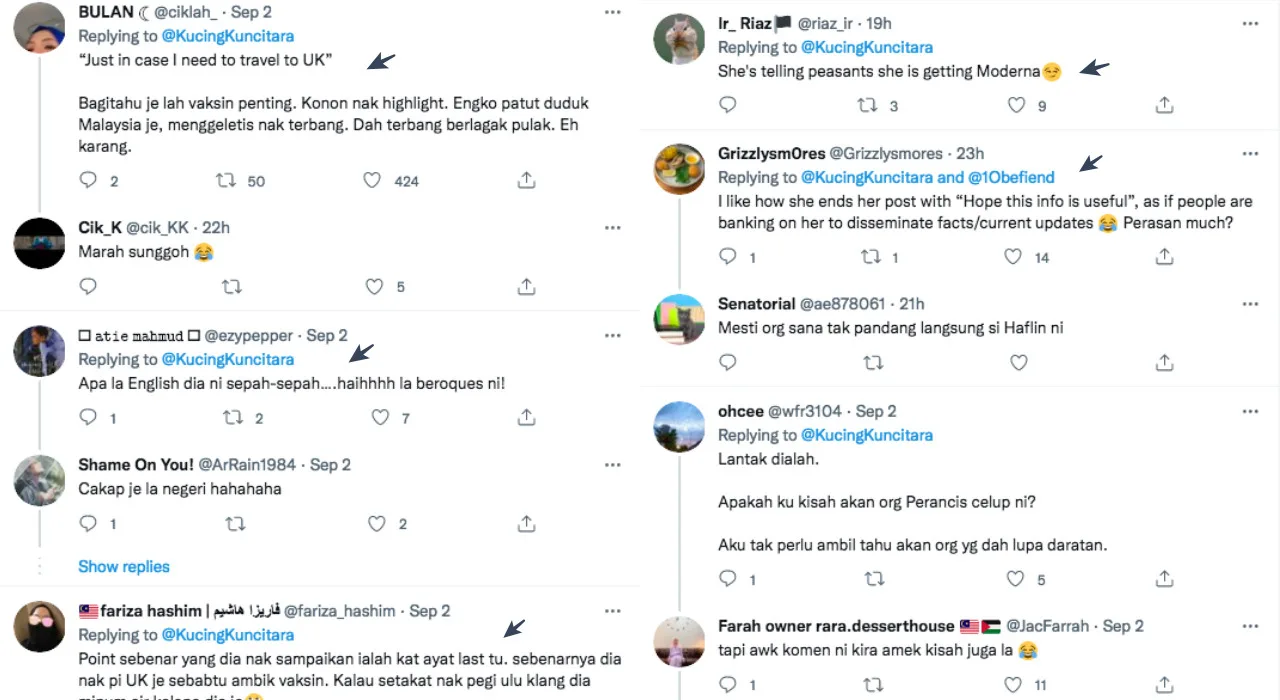This screenshot has height=700, width=1280.
Task: Share BULAN's tweet
Action: pyautogui.click(x=526, y=180)
